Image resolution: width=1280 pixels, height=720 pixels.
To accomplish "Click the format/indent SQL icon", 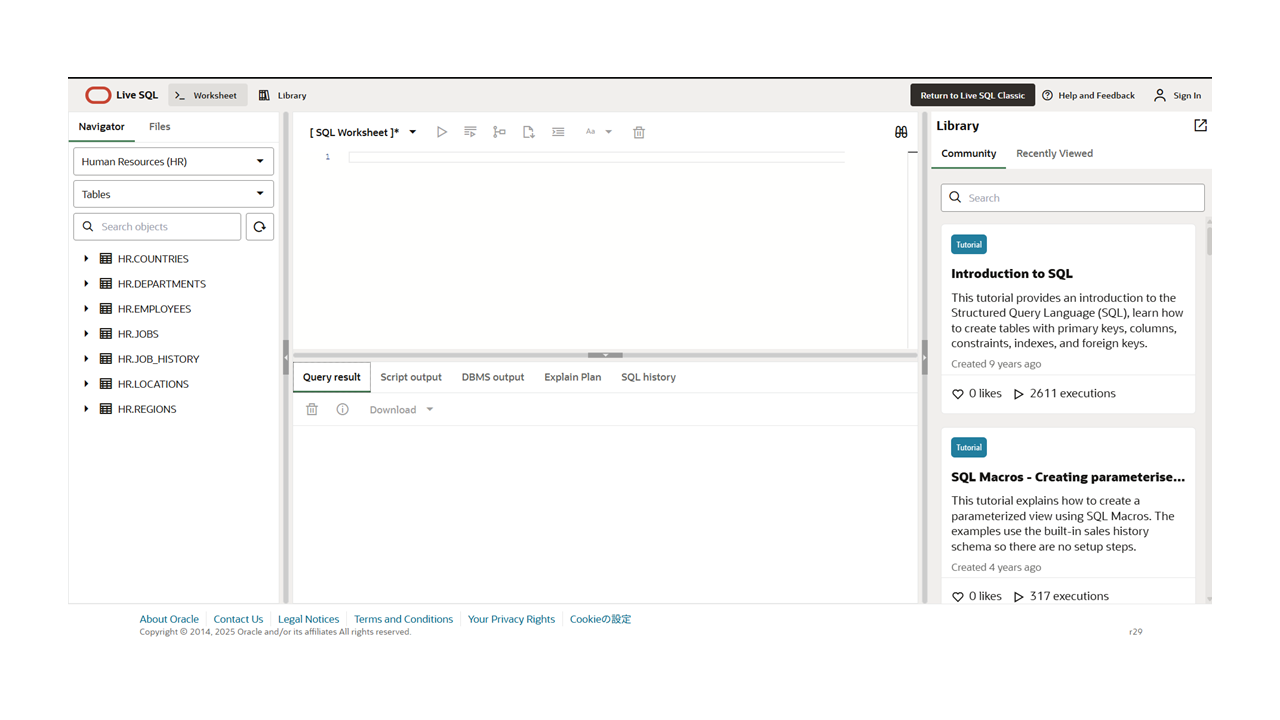I will click(558, 132).
